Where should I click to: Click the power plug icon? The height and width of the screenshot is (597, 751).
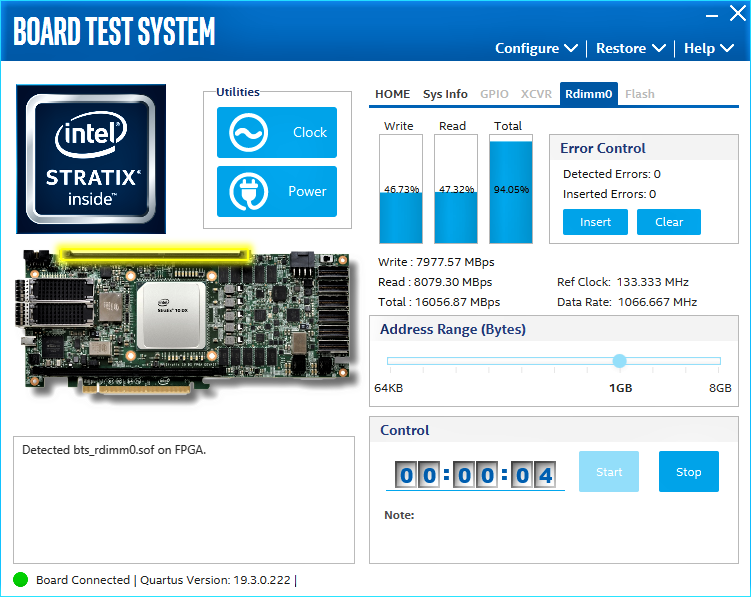pyautogui.click(x=248, y=191)
